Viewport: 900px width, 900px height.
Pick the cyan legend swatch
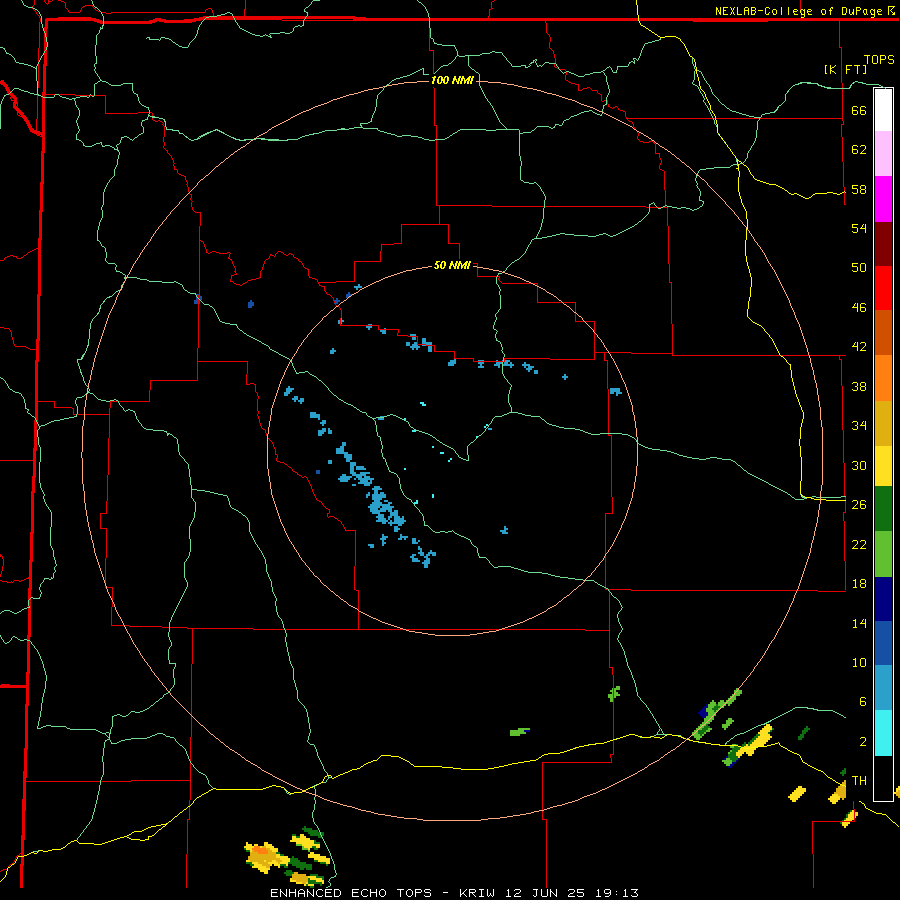click(883, 733)
